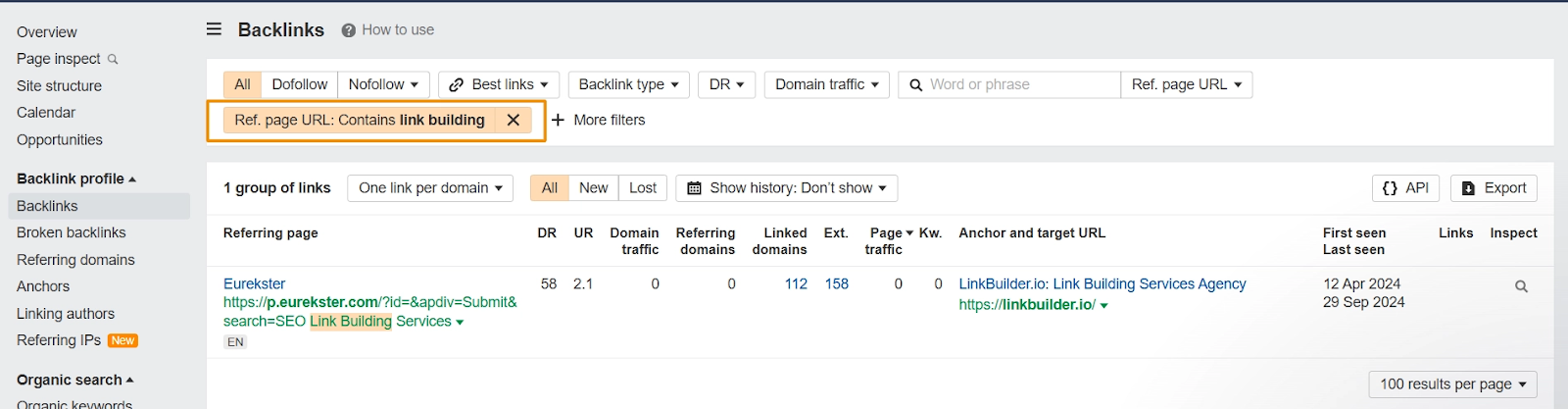Screen dimensions: 1568x409
Task: Open the linkbuilder.io target URL
Action: [1027, 305]
